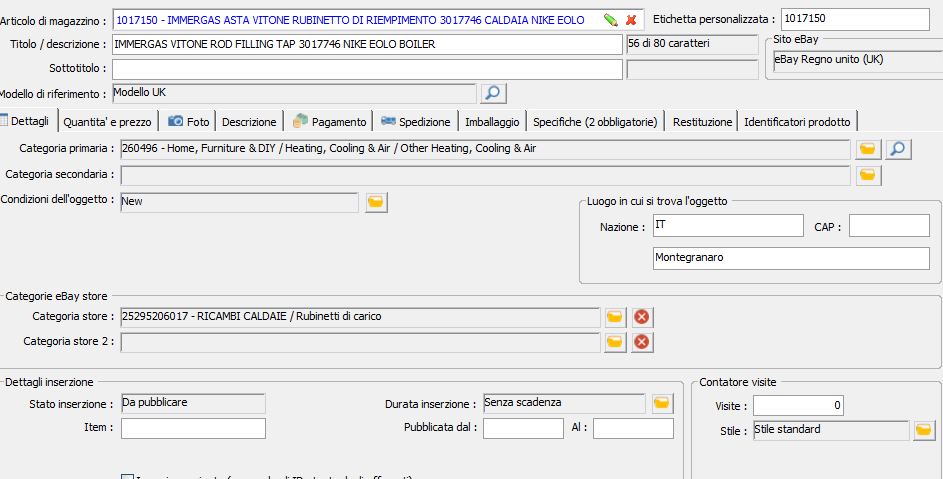The width and height of the screenshot is (943, 479).
Task: Click the CAP input field
Action: tap(889, 226)
